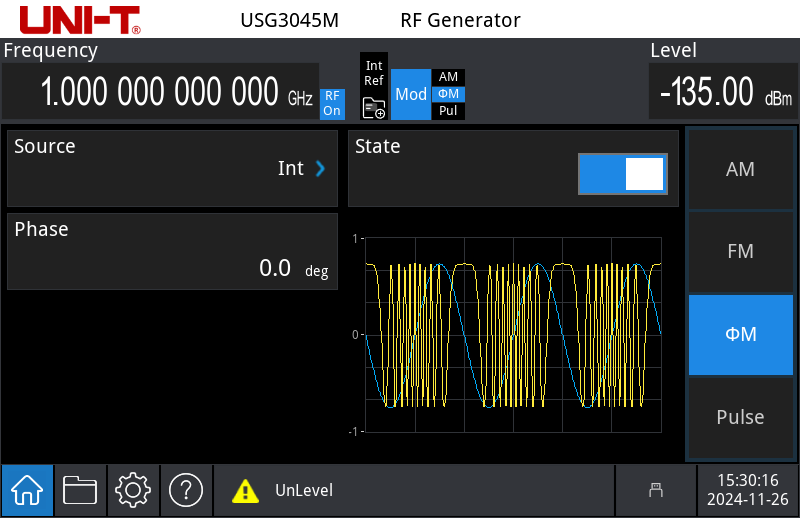Open the Source selection panel
Image resolution: width=800 pixels, height=518 pixels.
tap(172, 167)
